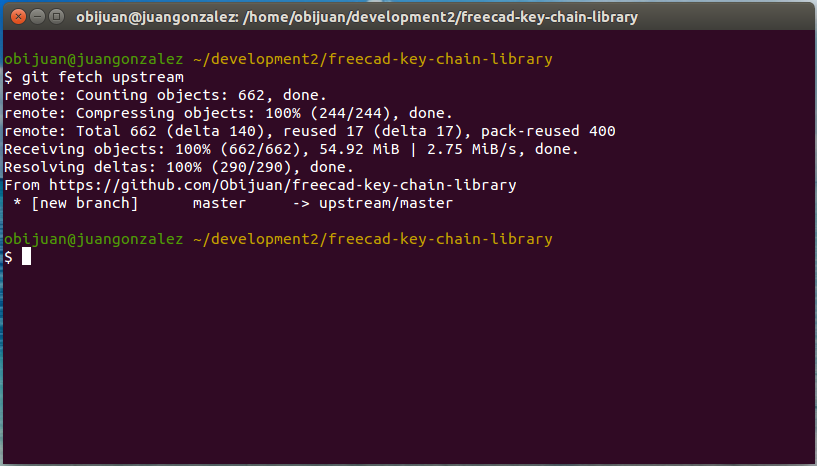
Task: Click the word 'master' before the arrow
Action: coord(219,203)
